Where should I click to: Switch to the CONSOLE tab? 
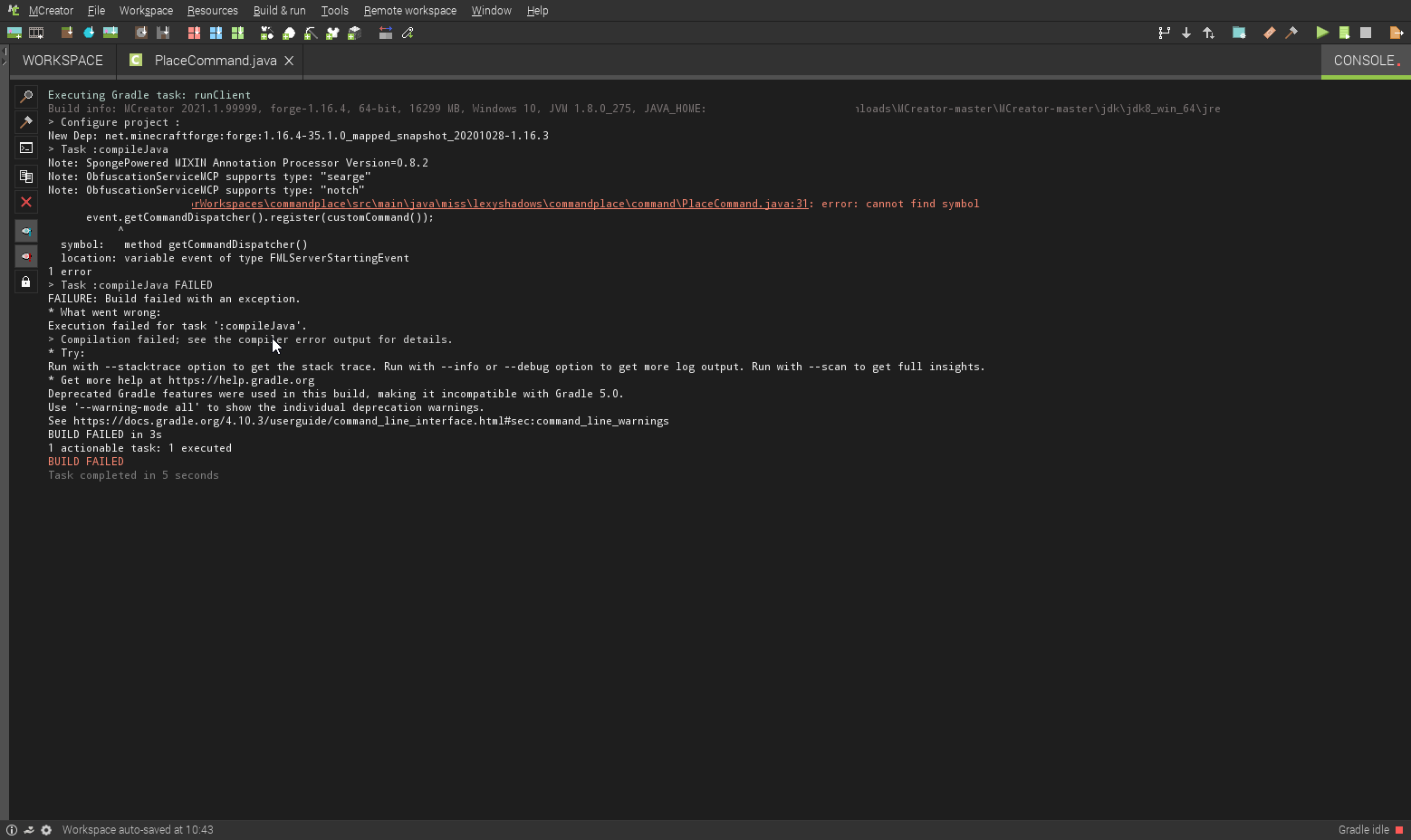1366,61
